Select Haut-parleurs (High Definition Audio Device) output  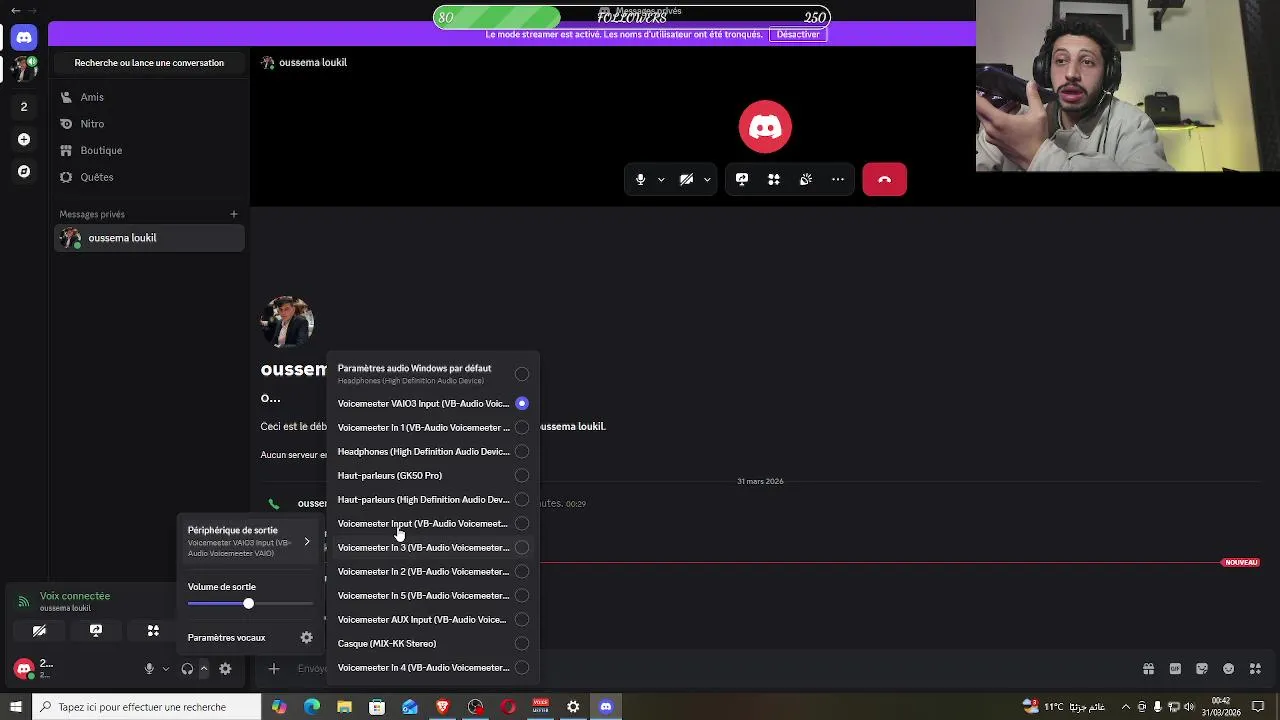click(433, 500)
